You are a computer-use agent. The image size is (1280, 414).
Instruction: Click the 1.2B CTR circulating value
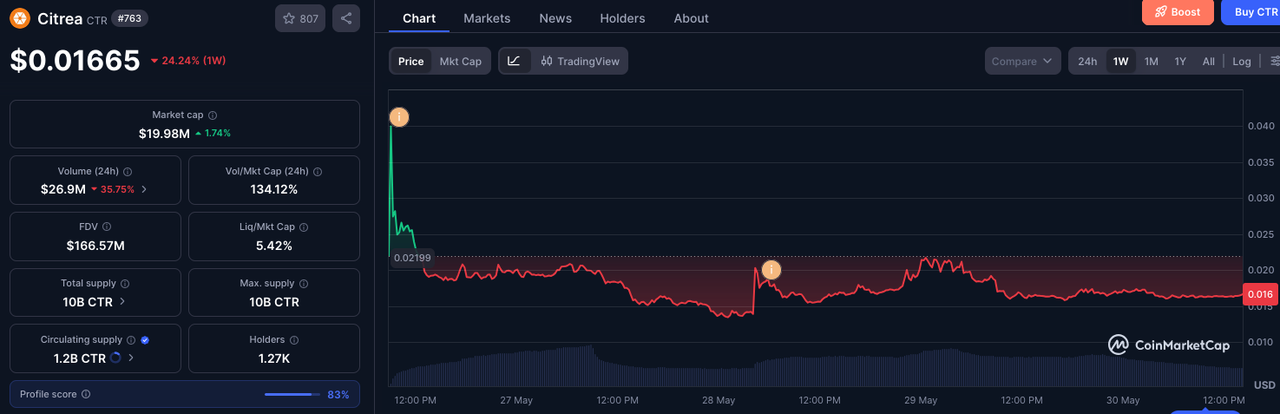(81, 357)
